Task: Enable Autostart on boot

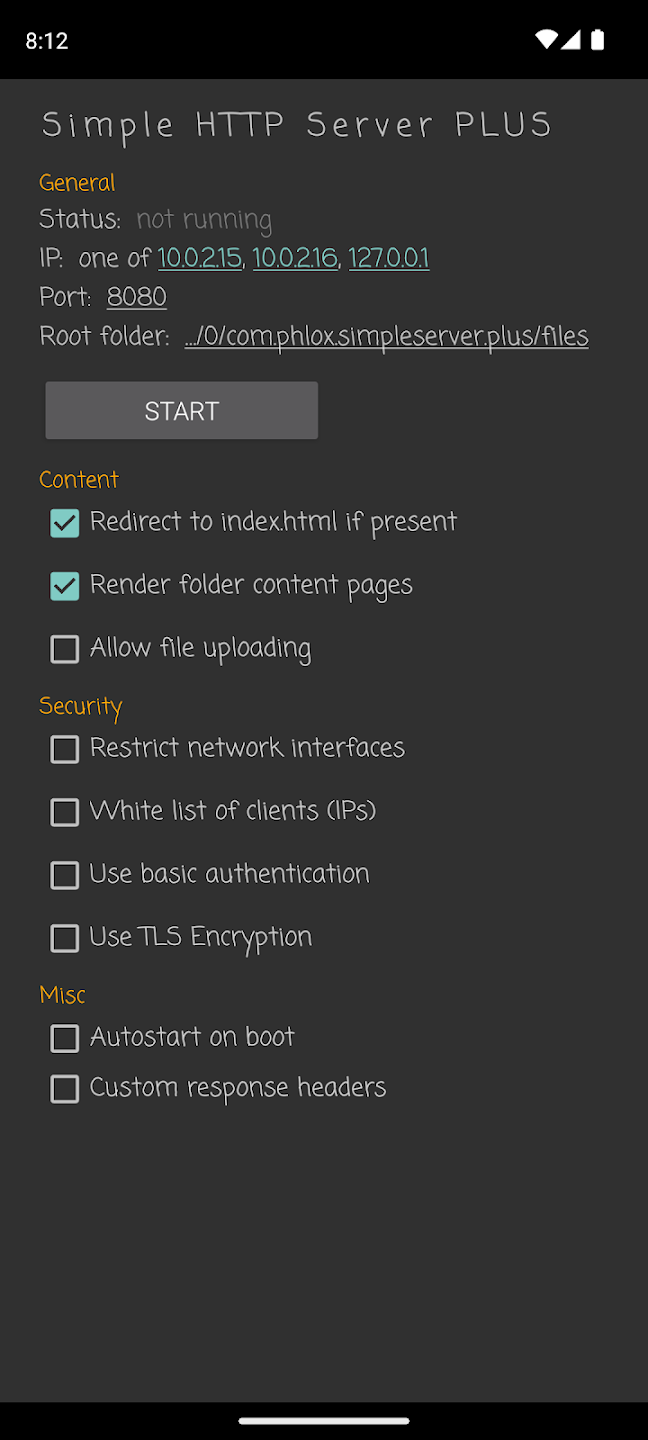Action: coord(65,1038)
